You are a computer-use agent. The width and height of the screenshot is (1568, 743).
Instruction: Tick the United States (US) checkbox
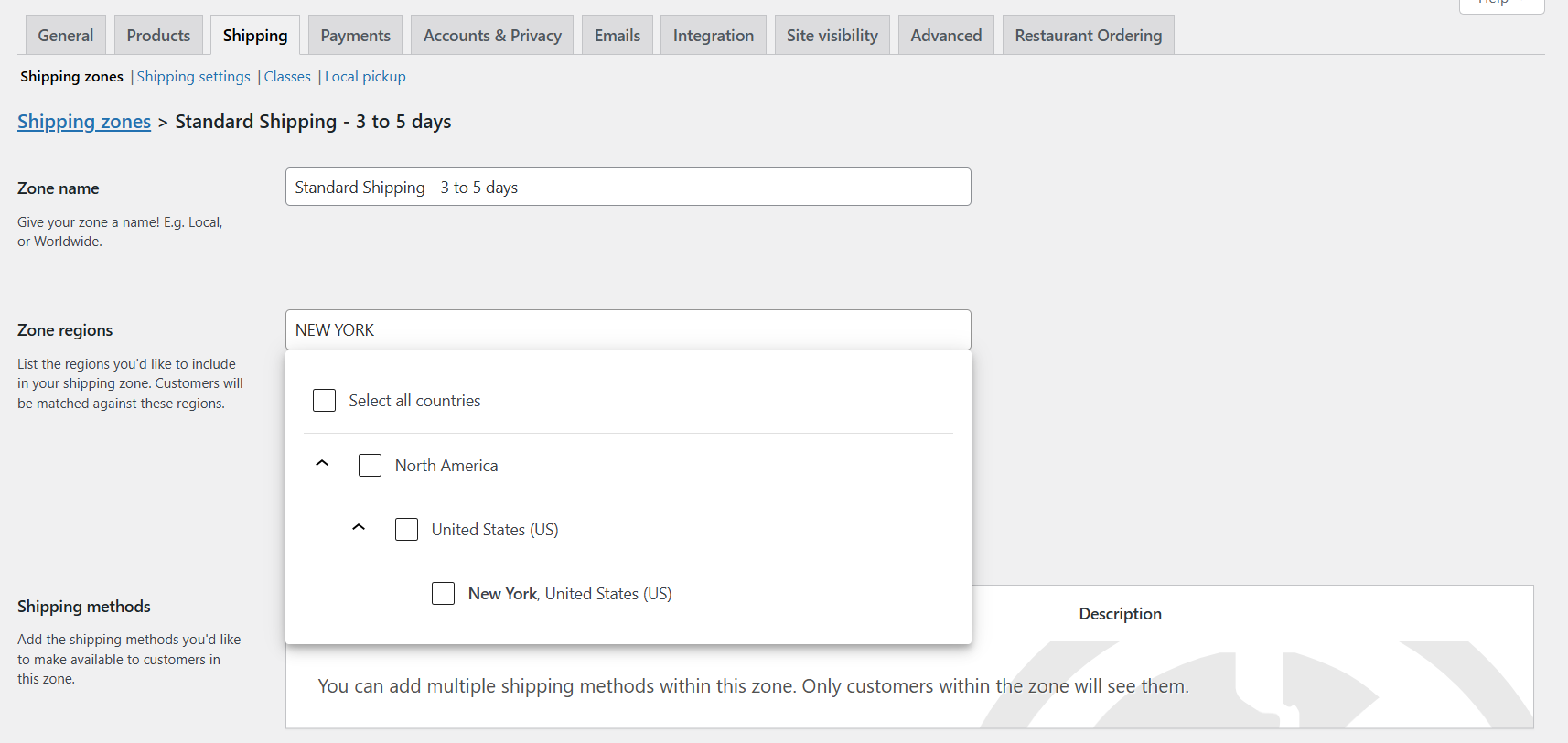point(407,530)
